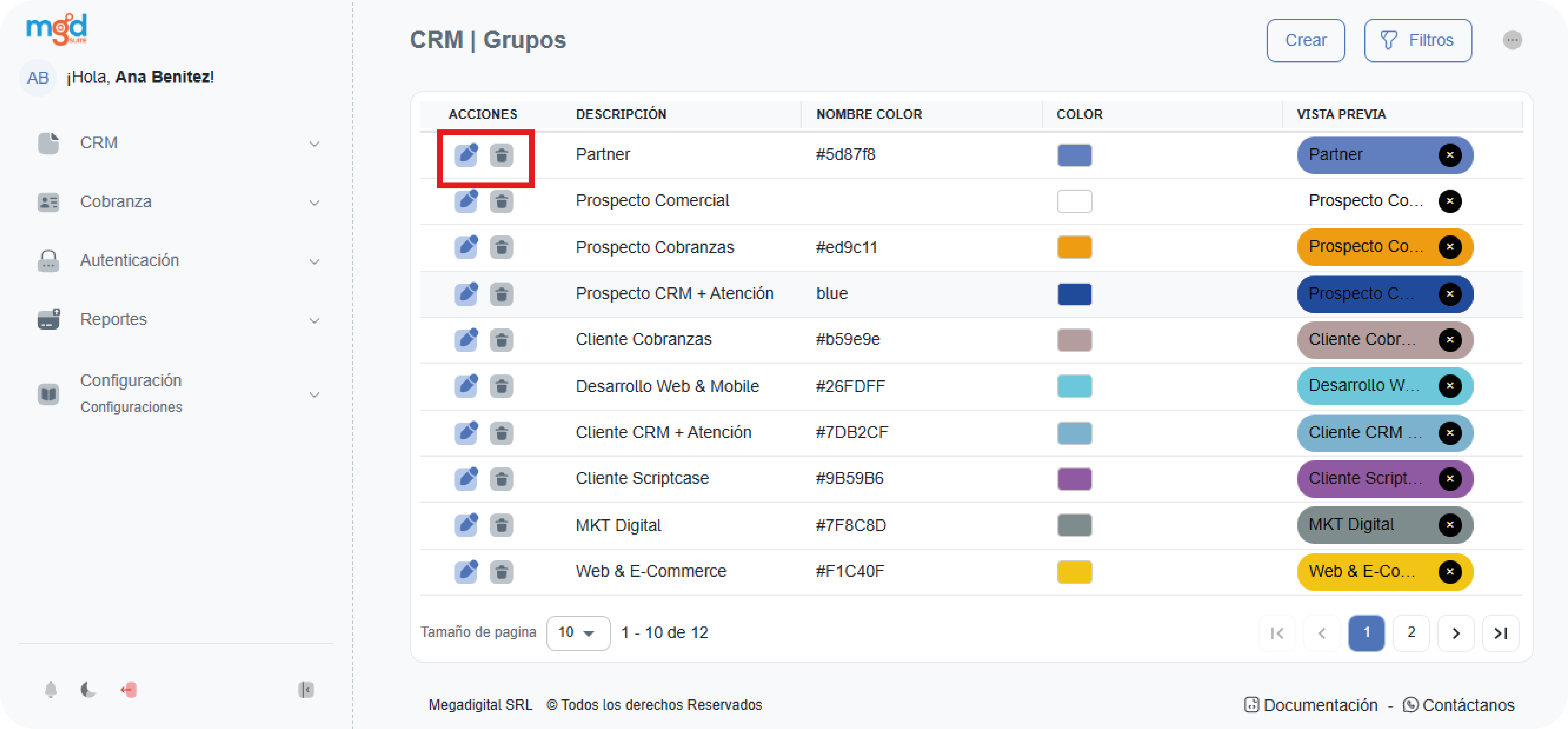Open the three-dots options menu
1568x729 pixels.
pos(1512,40)
